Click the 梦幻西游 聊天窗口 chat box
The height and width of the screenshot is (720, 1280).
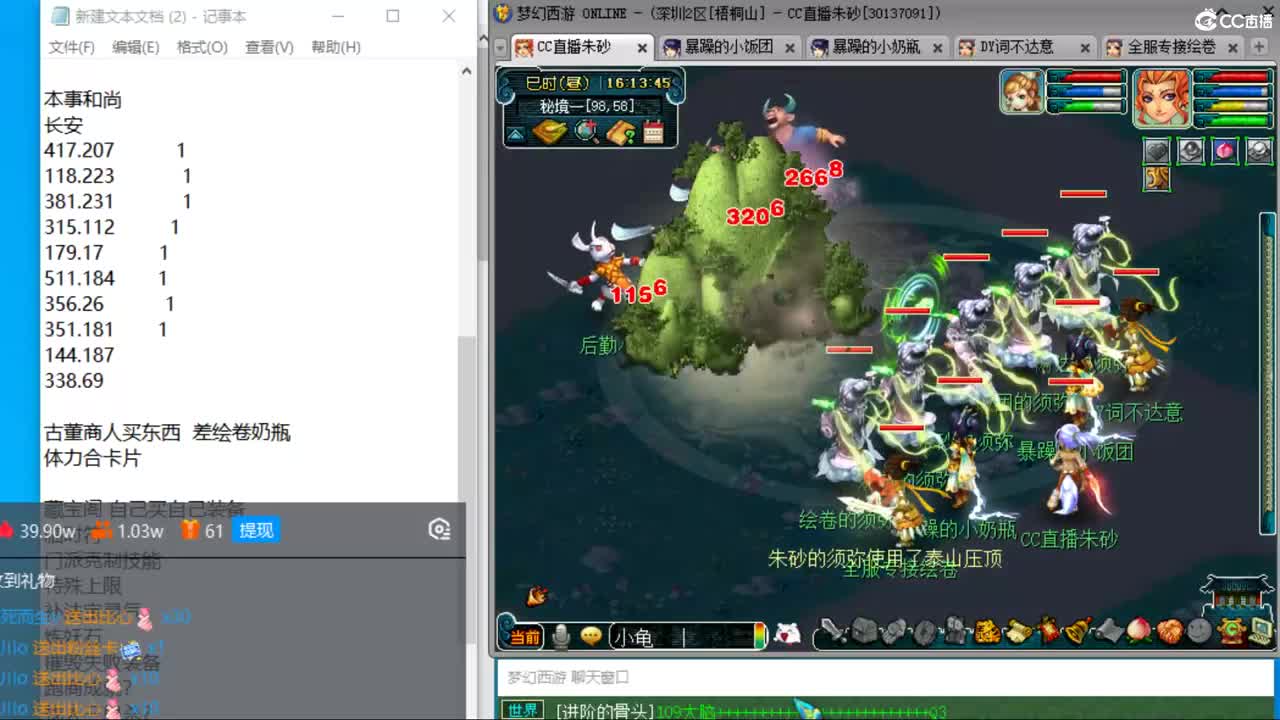coord(885,677)
